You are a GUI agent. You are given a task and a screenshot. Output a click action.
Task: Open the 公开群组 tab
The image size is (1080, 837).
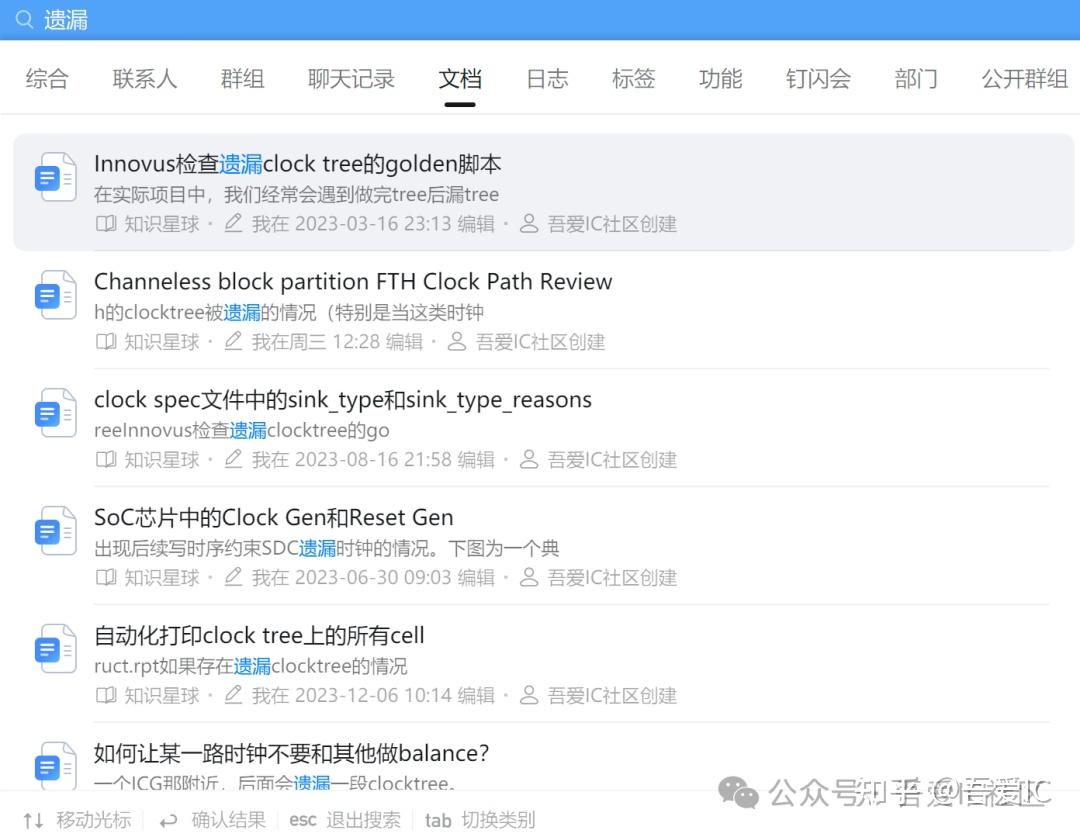(x=1024, y=79)
